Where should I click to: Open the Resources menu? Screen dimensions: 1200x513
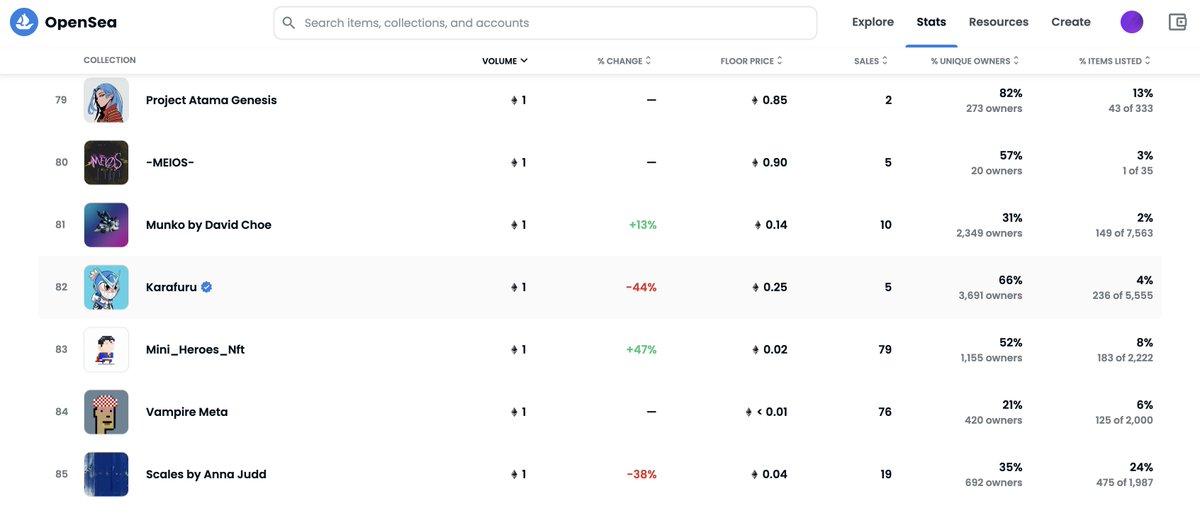[x=999, y=22]
